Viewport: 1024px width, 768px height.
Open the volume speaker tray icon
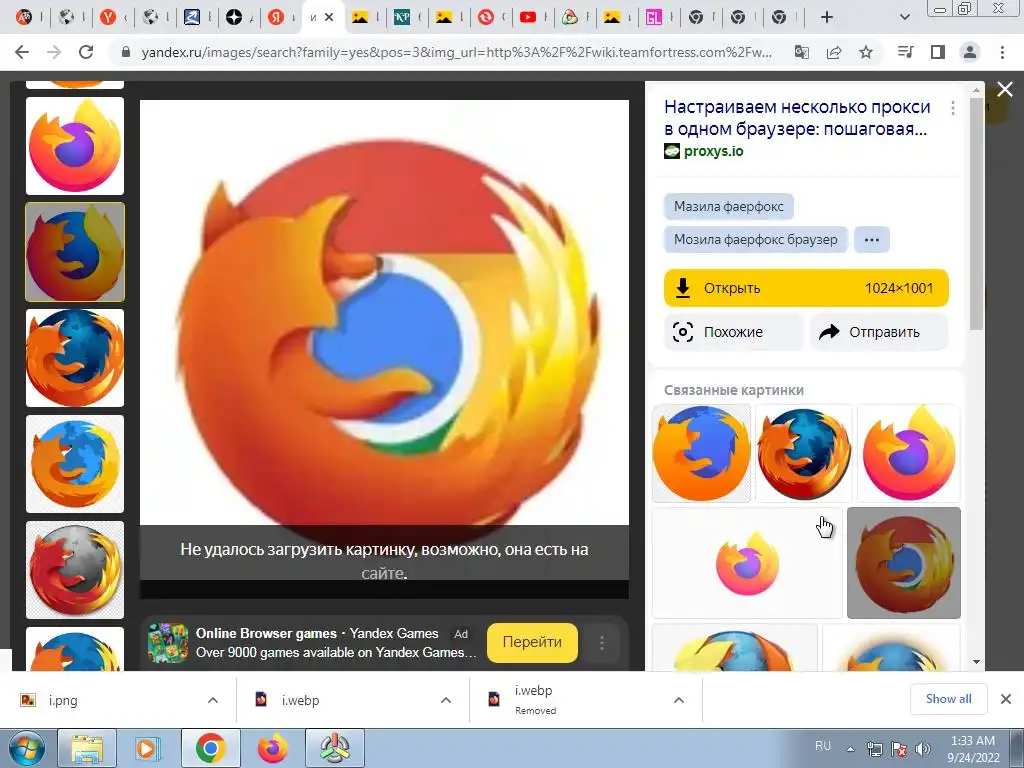point(923,748)
